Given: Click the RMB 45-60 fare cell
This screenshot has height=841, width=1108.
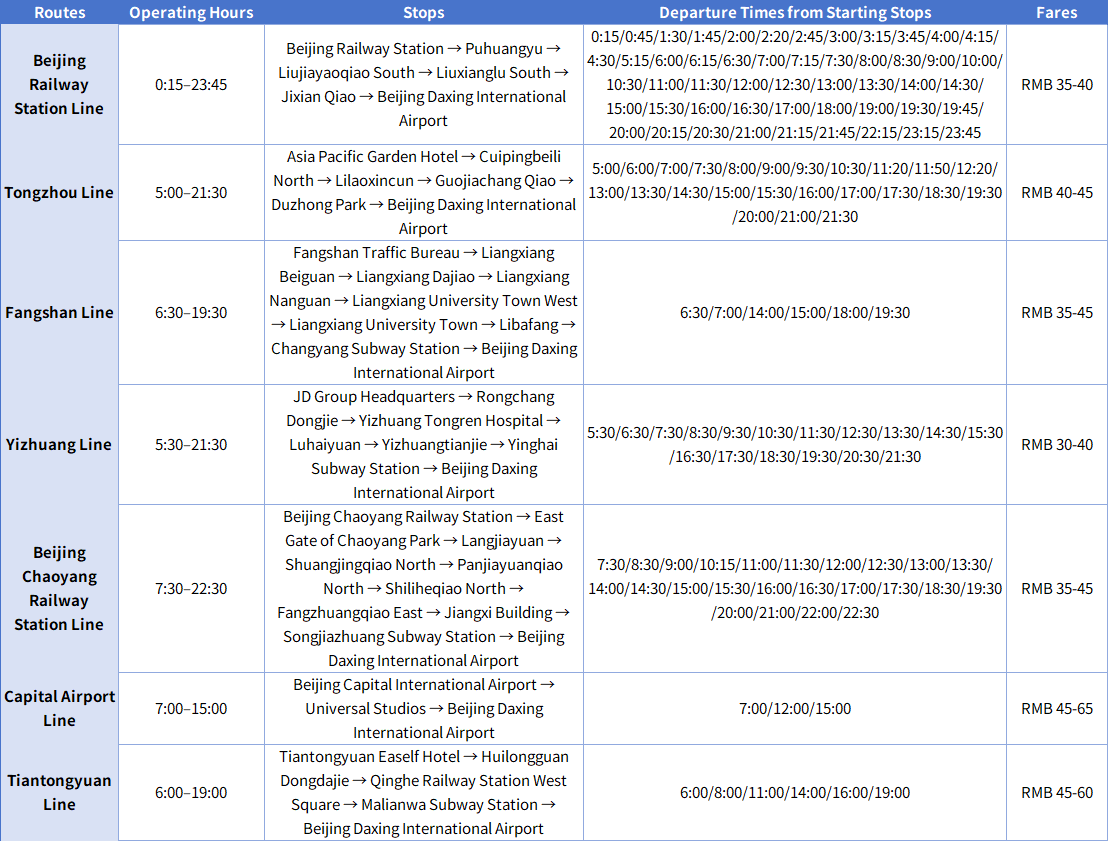Looking at the screenshot, I should point(1057,792).
